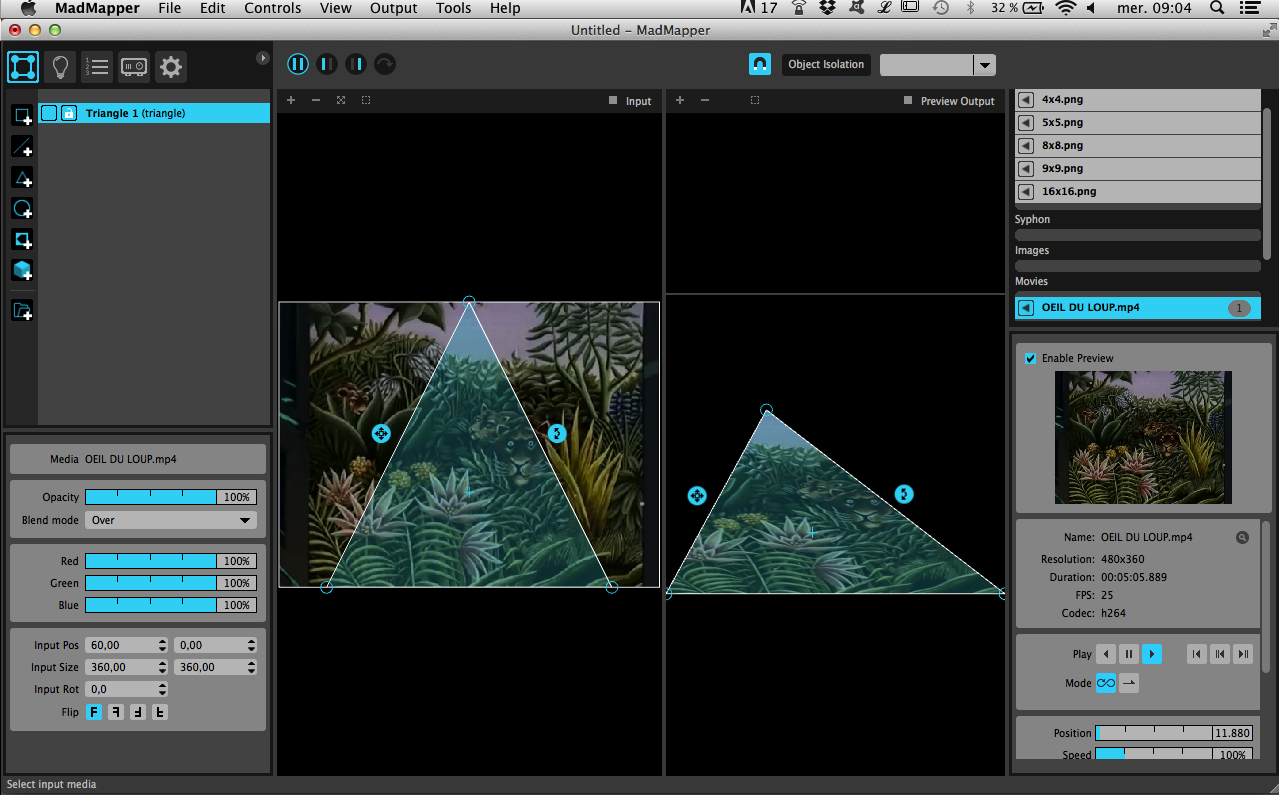Toggle lock on Triangle 1 layer
The width and height of the screenshot is (1279, 795).
coord(68,113)
